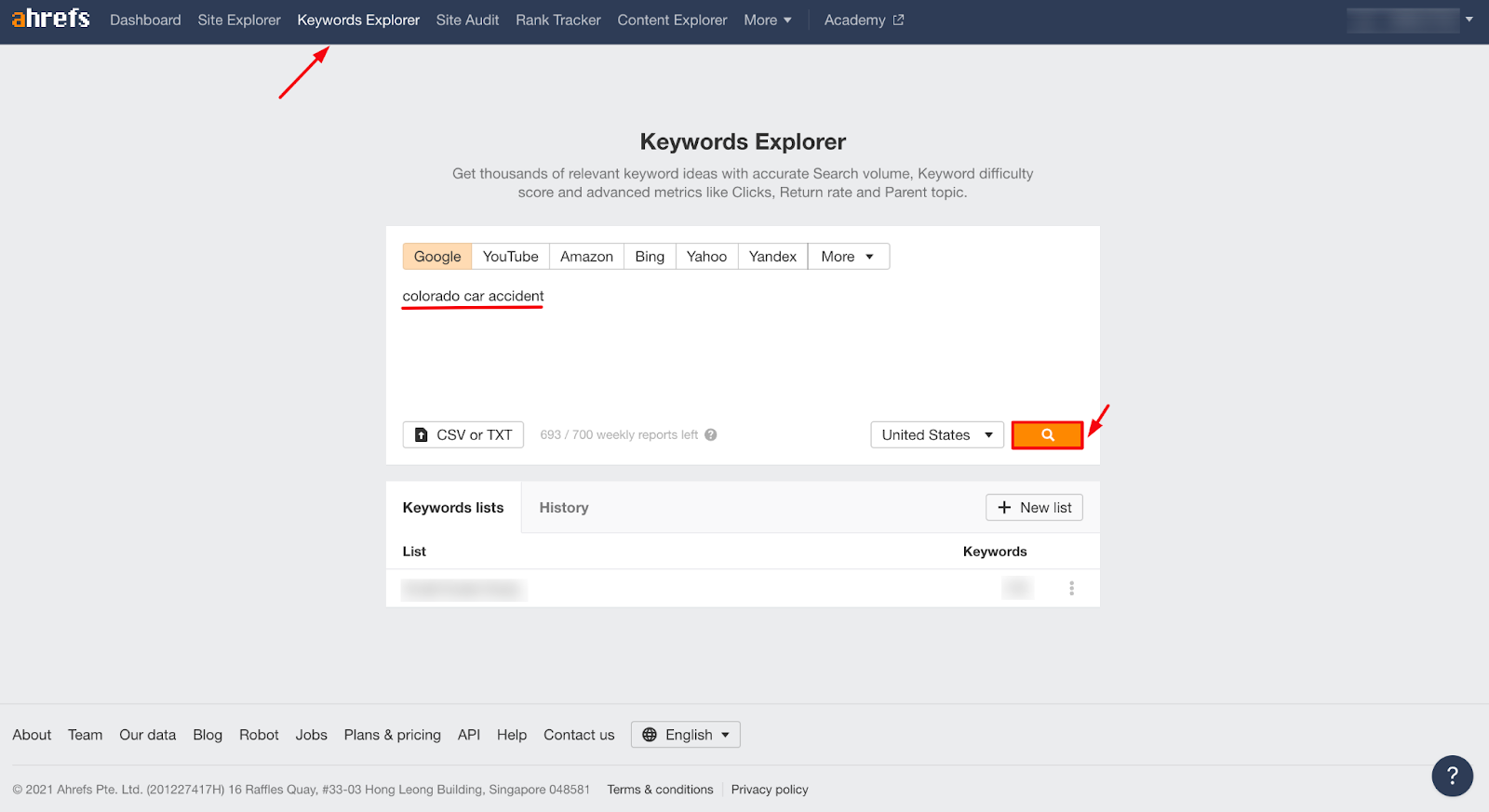
Task: Click the Keywords column header
Action: (995, 552)
